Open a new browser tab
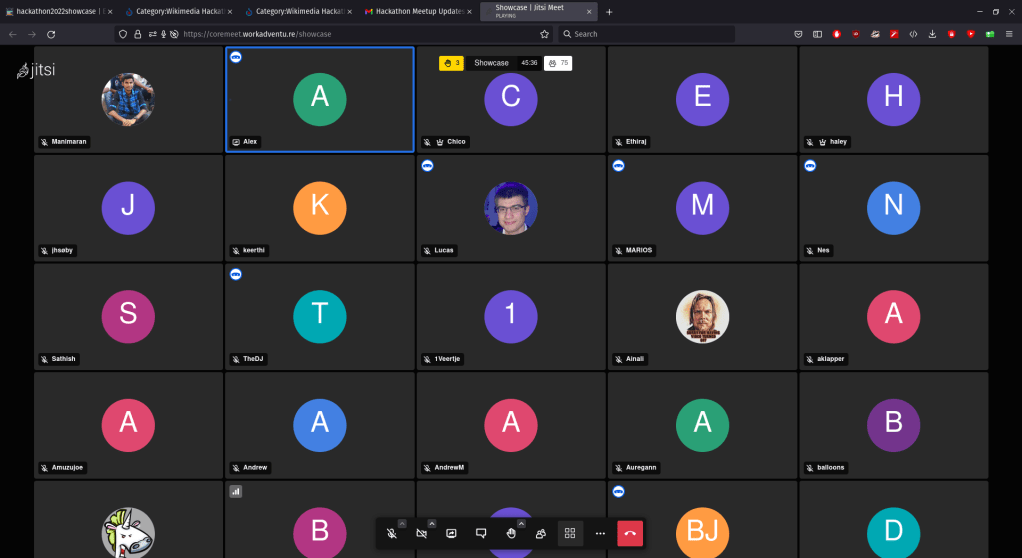Viewport: 1022px width, 558px height. (x=609, y=11)
